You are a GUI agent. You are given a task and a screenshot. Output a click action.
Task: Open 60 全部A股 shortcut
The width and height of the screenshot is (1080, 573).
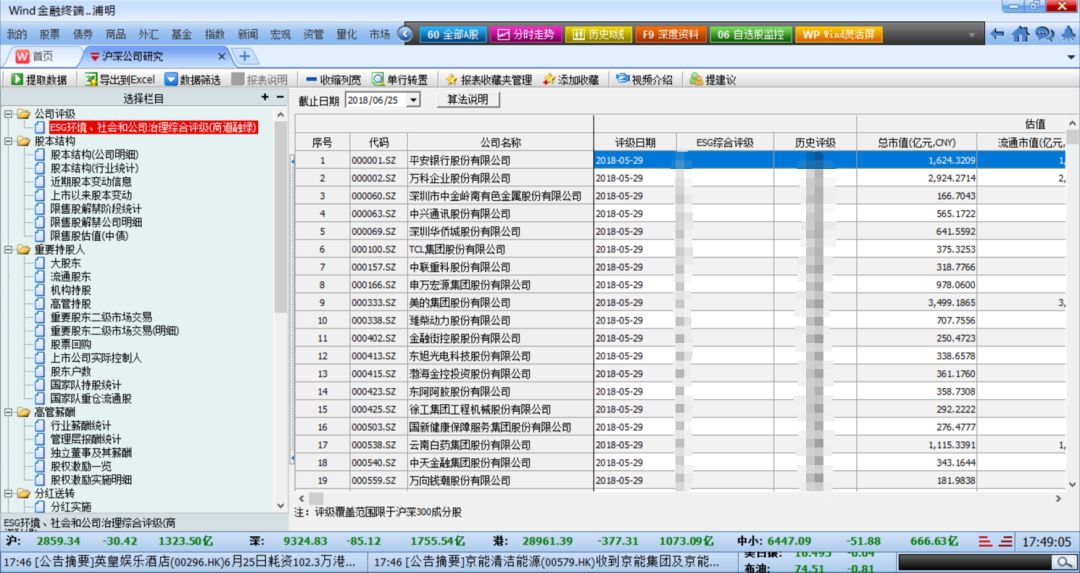tap(453, 34)
